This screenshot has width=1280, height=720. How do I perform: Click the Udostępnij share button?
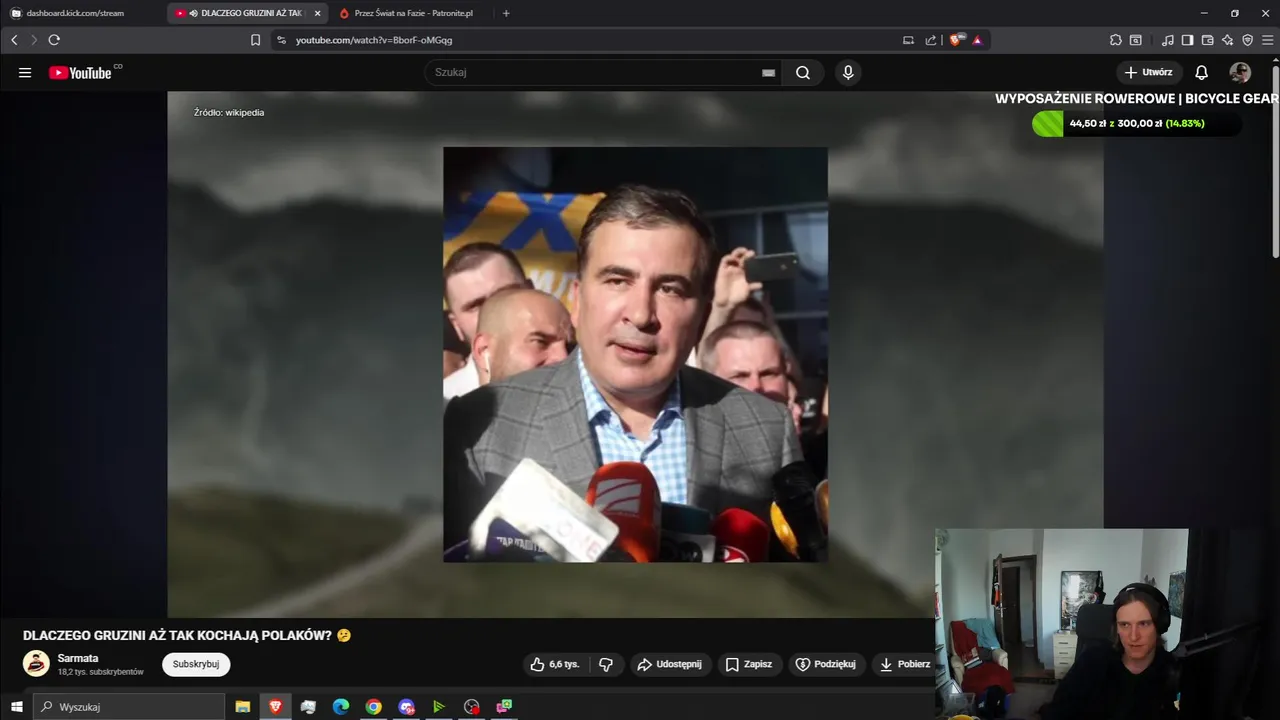[x=670, y=664]
